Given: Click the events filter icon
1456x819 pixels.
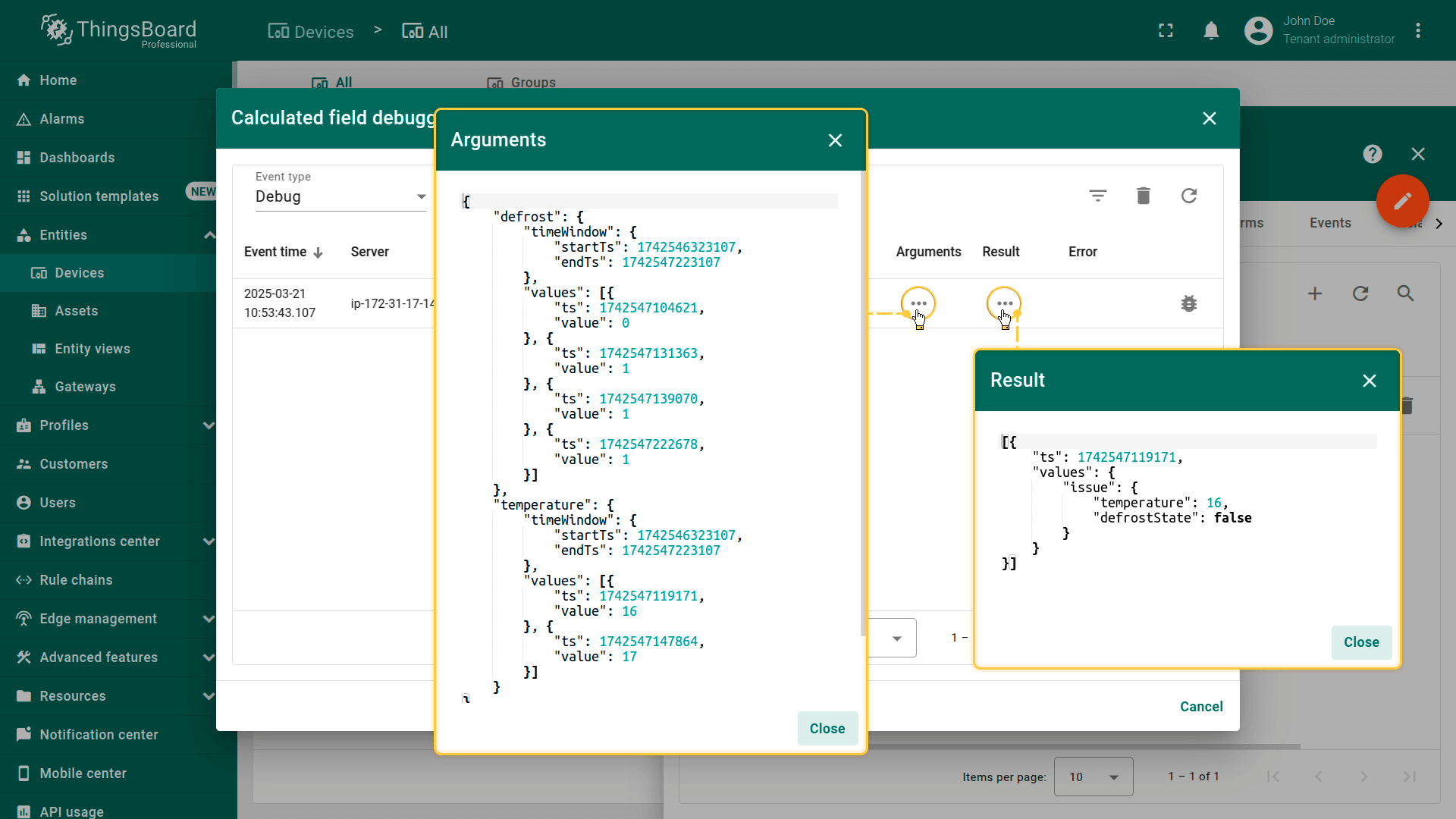Looking at the screenshot, I should point(1097,196).
